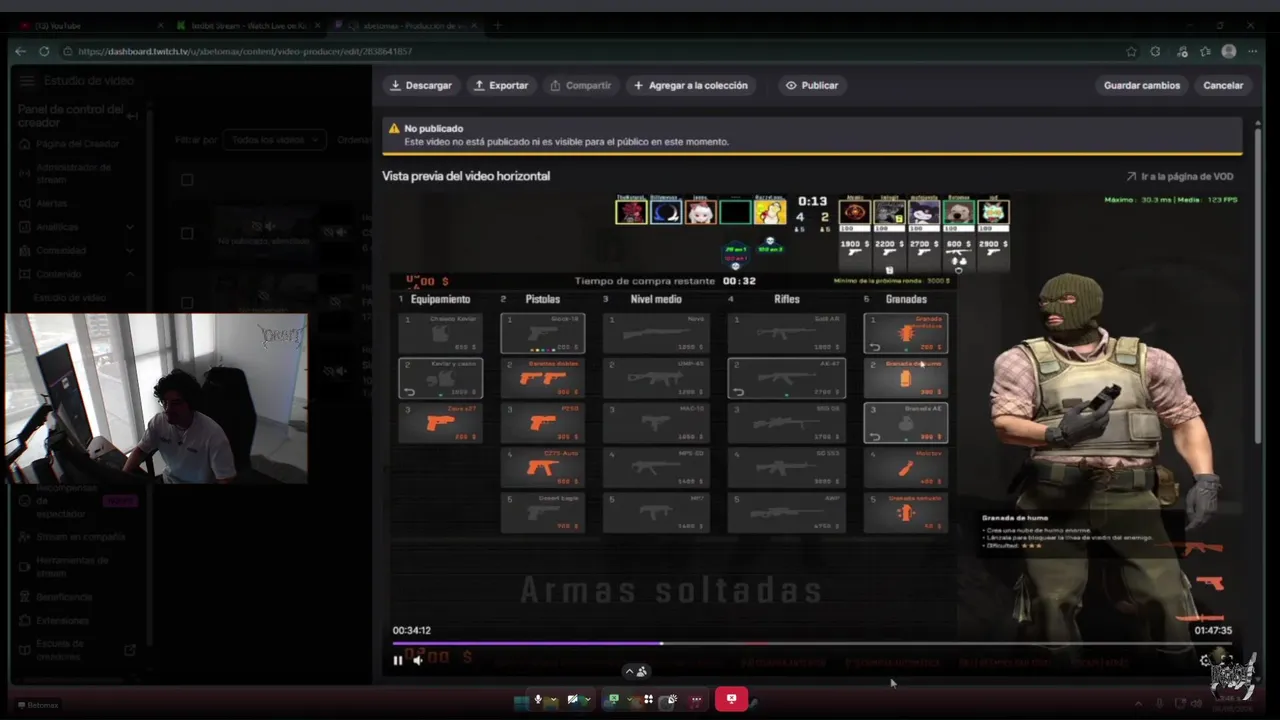Screen dimensions: 1280x720
Task: Select the Twitch video producer browser tab
Action: point(405,25)
